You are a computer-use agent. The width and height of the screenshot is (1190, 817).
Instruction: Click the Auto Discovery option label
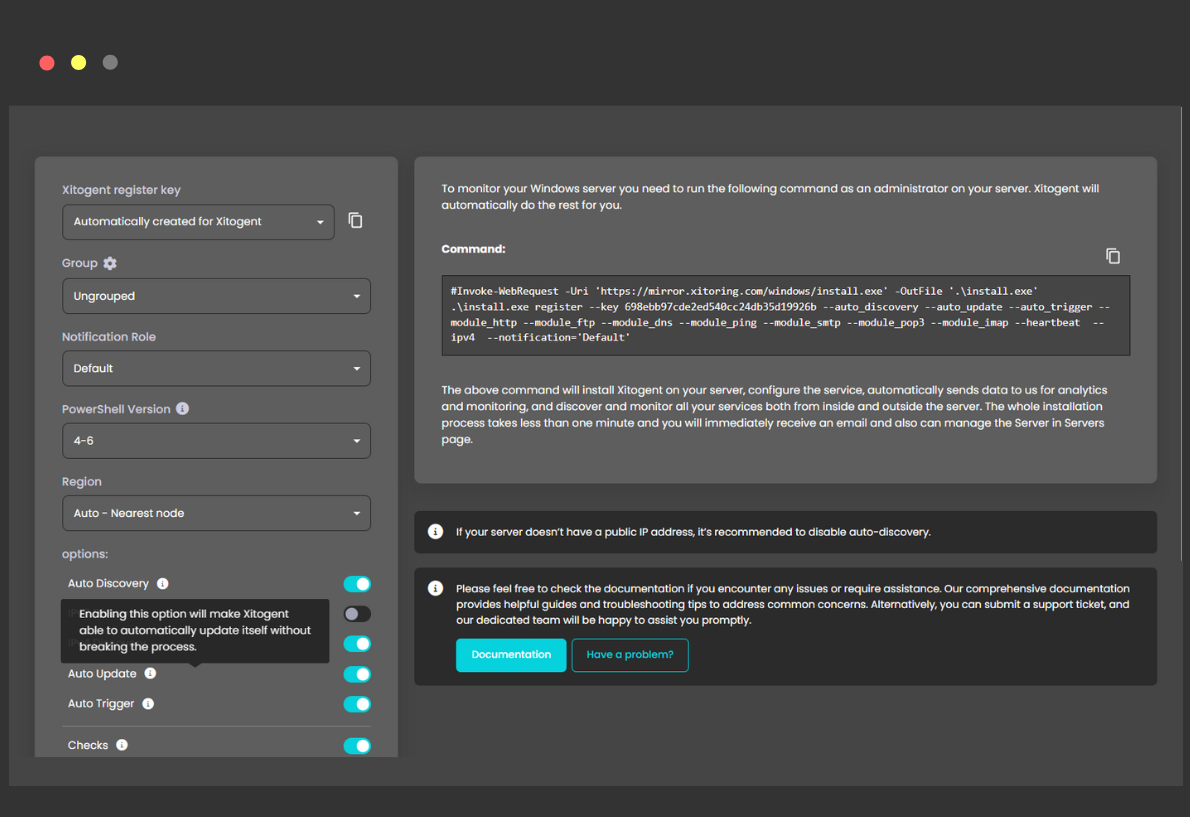pyautogui.click(x=108, y=583)
